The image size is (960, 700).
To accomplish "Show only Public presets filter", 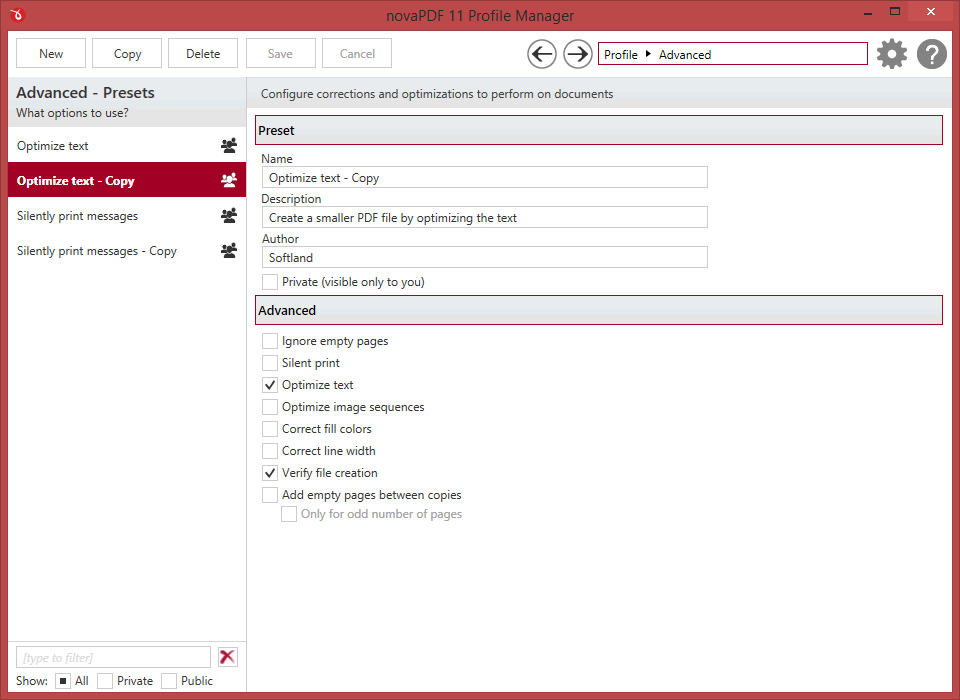I will point(169,681).
